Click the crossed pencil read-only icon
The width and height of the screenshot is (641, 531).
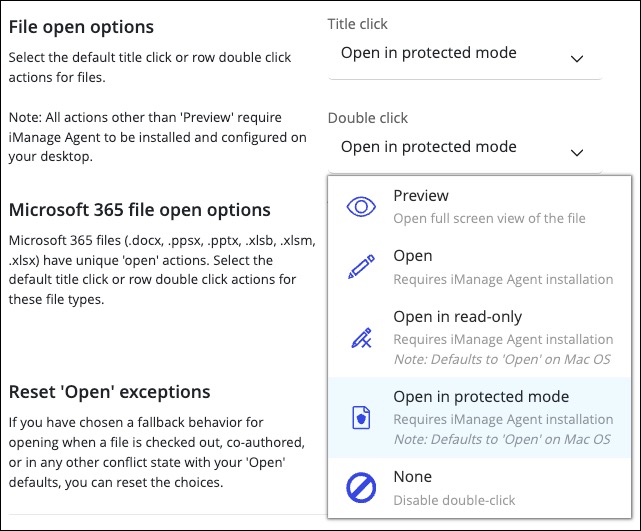pos(360,338)
